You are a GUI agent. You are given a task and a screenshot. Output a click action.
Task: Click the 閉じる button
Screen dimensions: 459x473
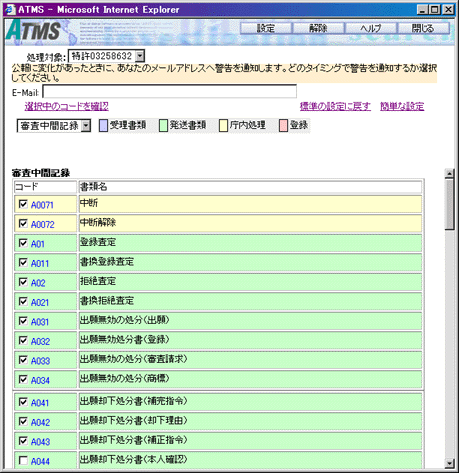pos(423,28)
